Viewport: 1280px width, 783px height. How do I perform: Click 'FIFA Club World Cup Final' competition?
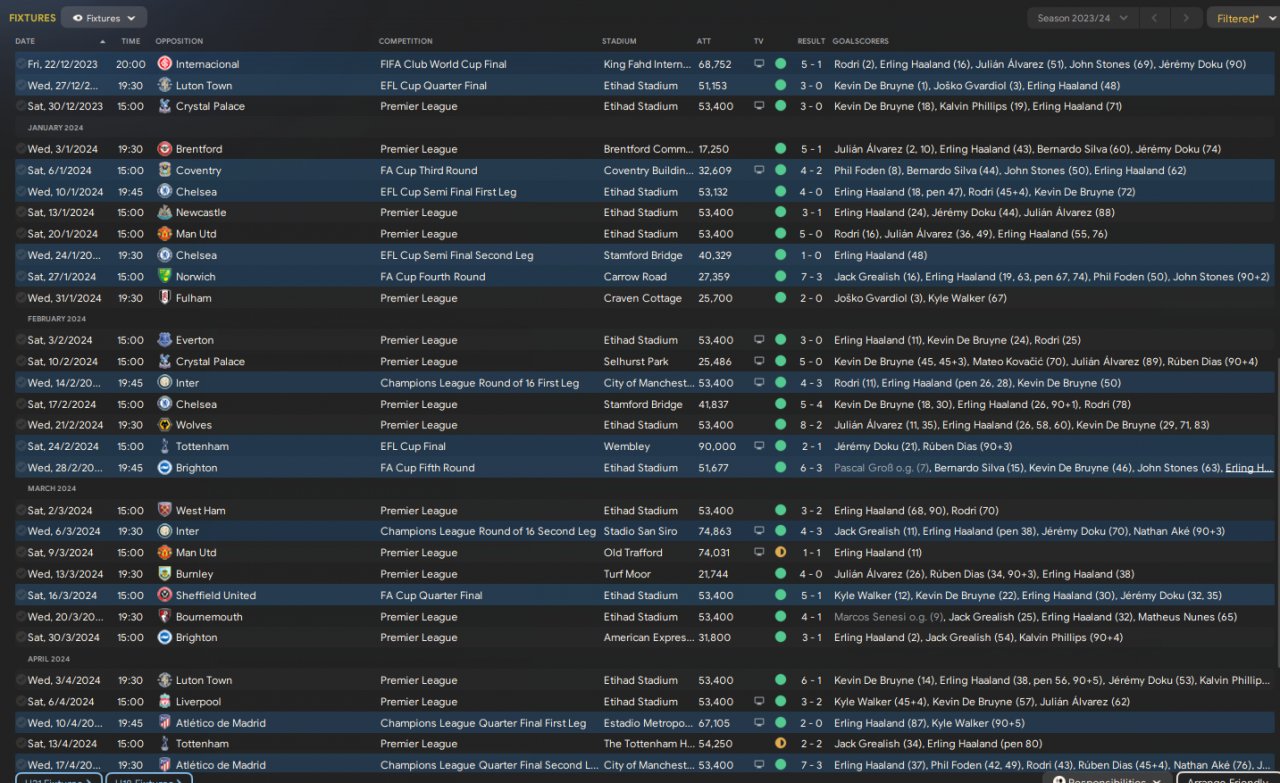tap(443, 64)
